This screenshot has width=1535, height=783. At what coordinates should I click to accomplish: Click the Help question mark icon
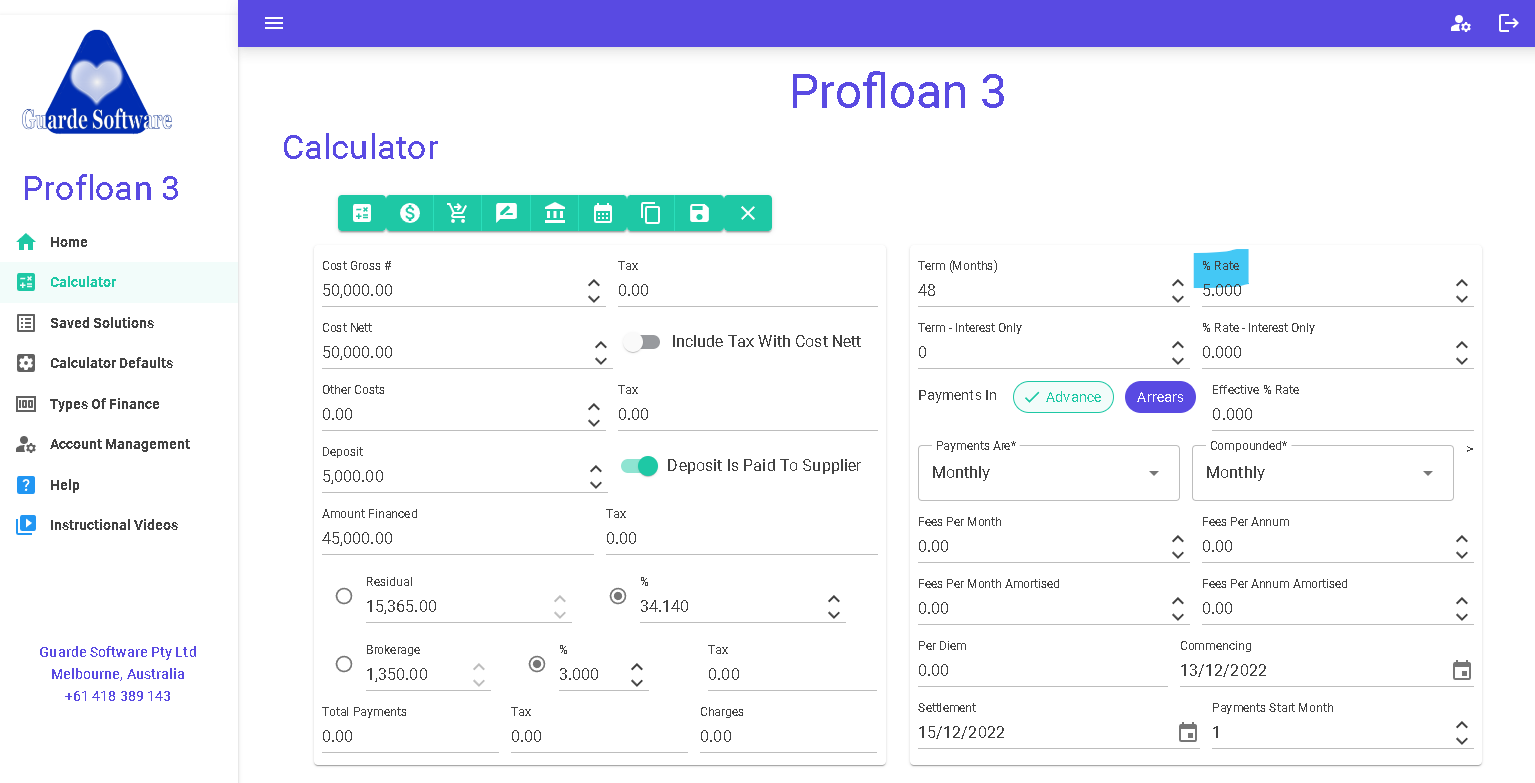pyautogui.click(x=26, y=485)
